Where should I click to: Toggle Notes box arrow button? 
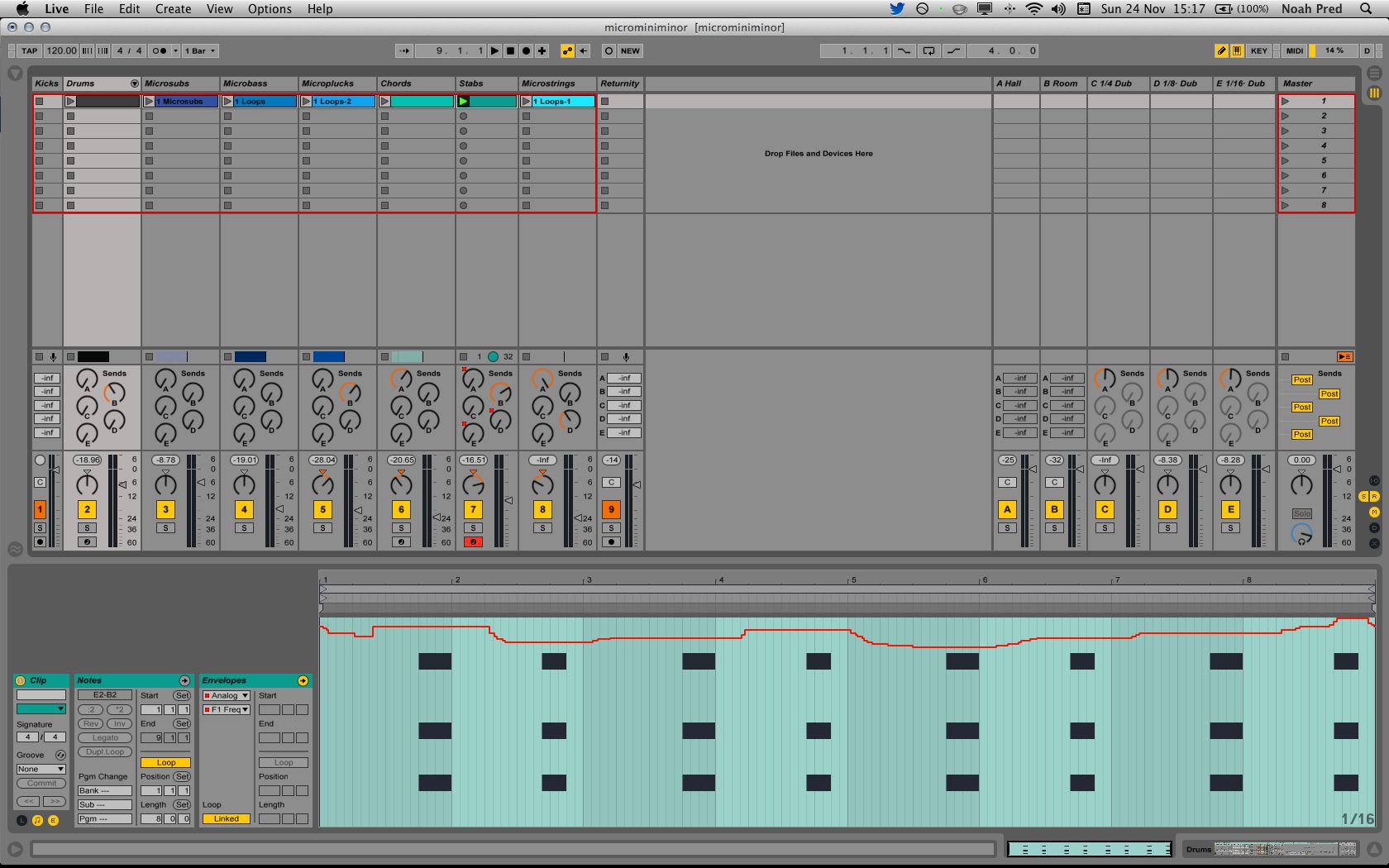(184, 680)
